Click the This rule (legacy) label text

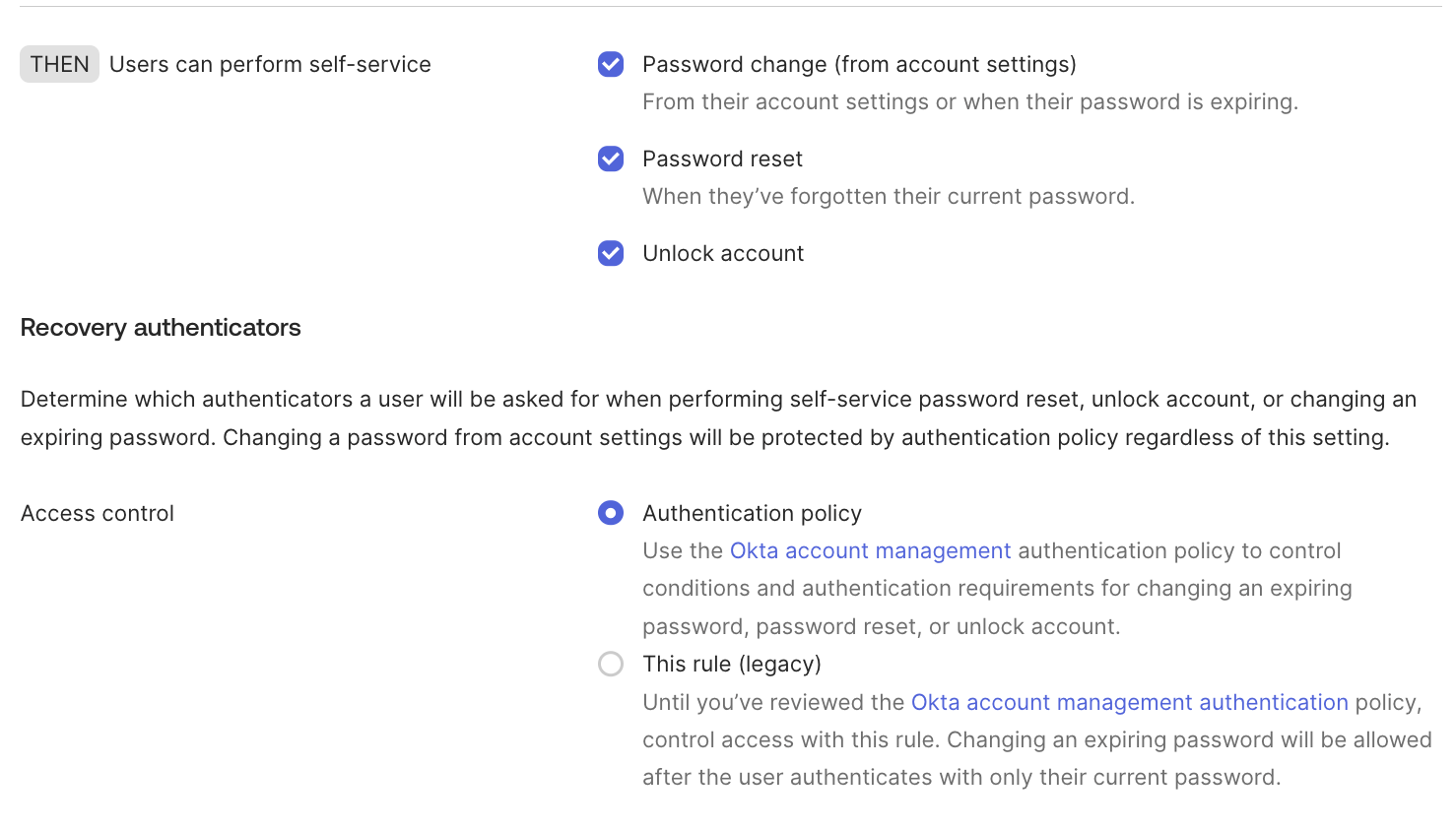coord(732,664)
